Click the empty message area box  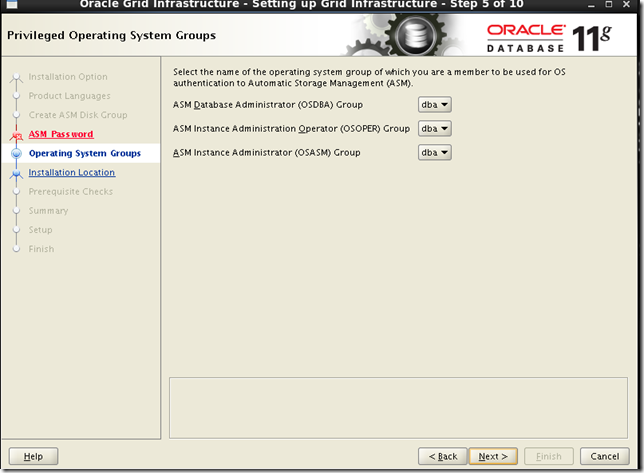tap(398, 408)
